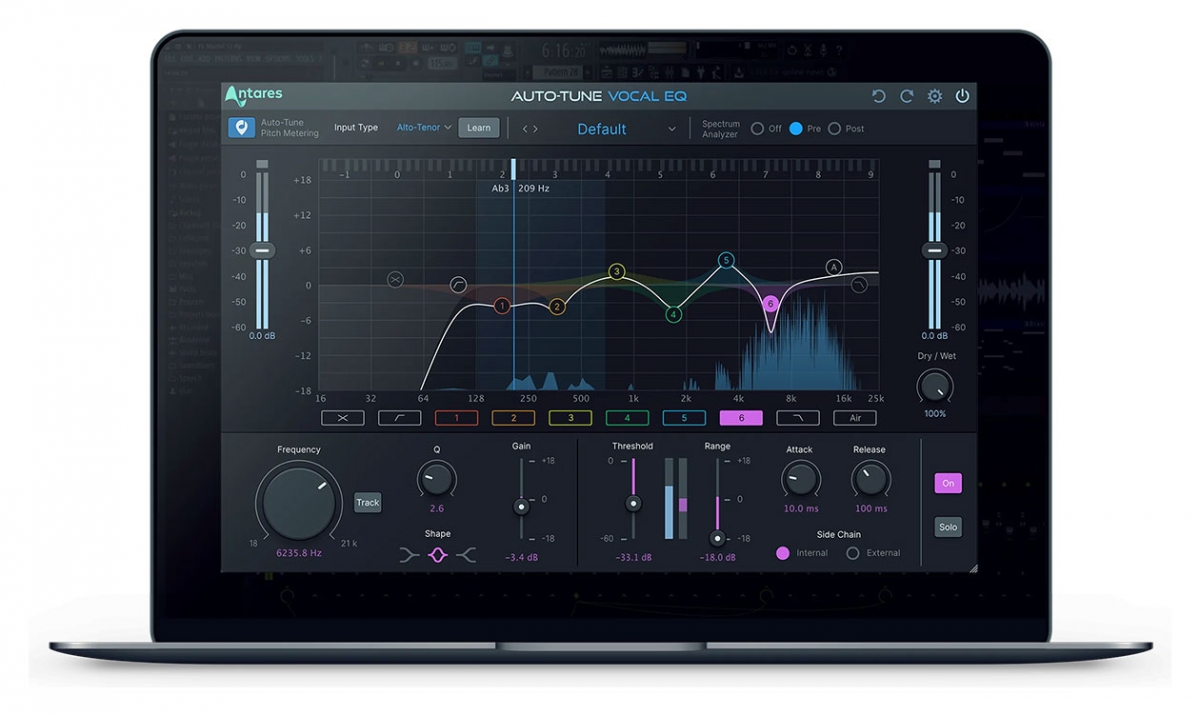Toggle the band On button
The width and height of the screenshot is (1200, 716).
coord(948,483)
